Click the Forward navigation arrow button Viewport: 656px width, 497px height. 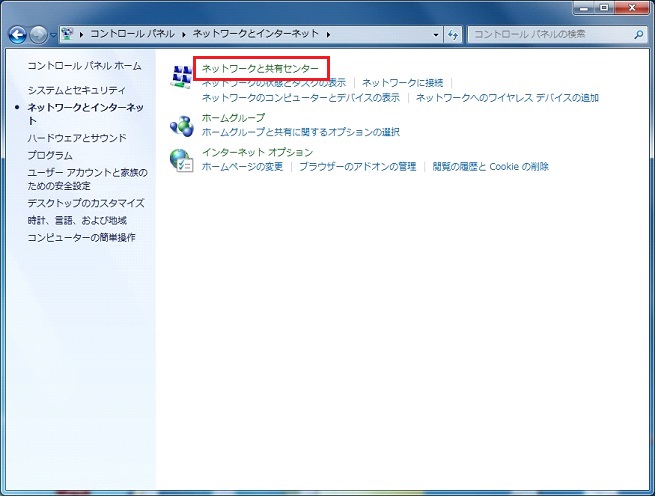point(39,34)
